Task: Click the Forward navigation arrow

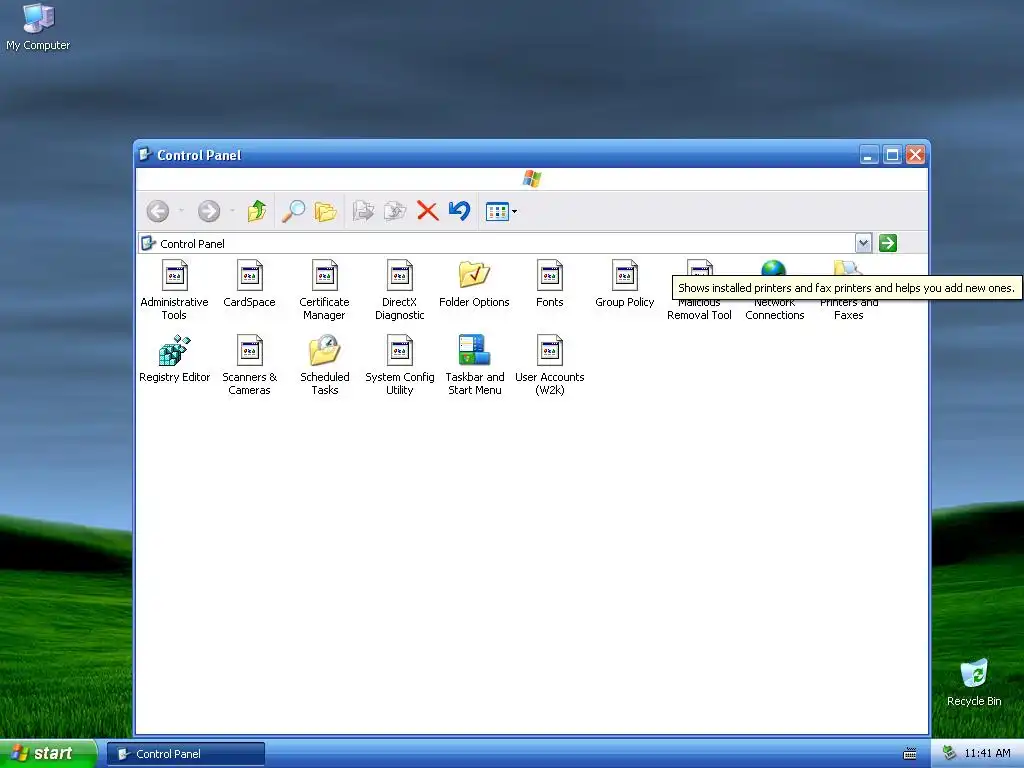Action: pos(209,211)
